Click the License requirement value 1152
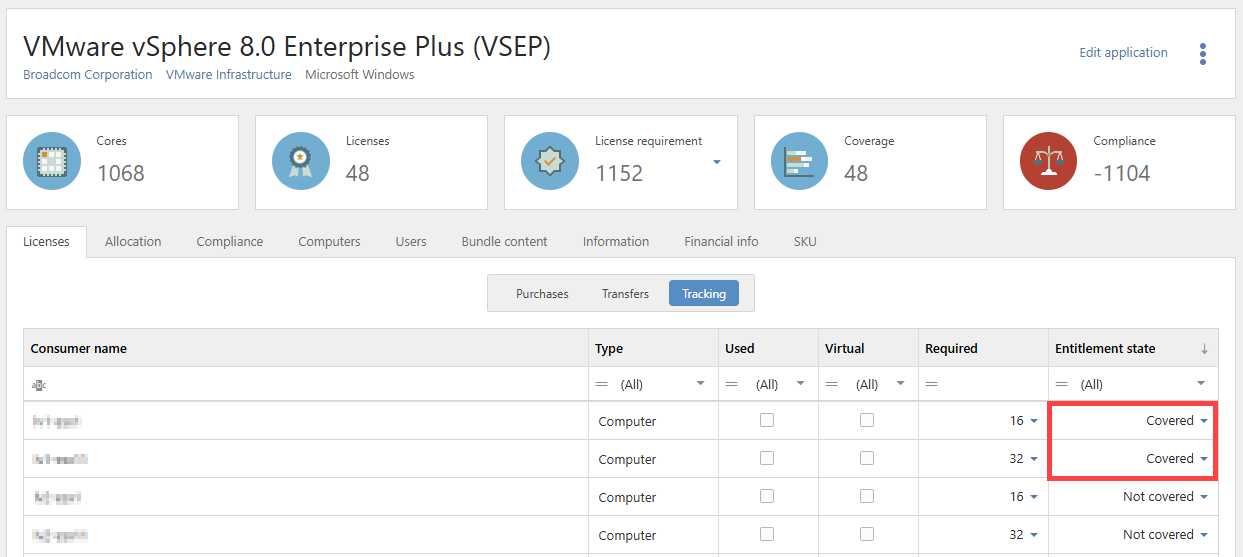Image resolution: width=1243 pixels, height=557 pixels. pos(619,173)
